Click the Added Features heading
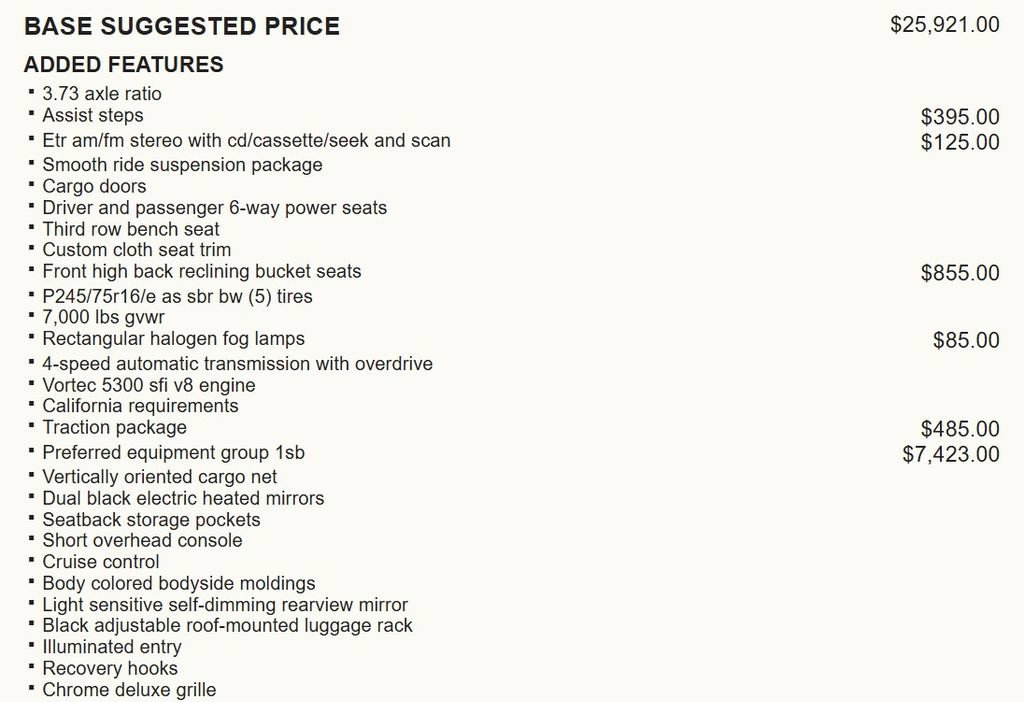Screen dimensions: 1024x702 tap(124, 65)
